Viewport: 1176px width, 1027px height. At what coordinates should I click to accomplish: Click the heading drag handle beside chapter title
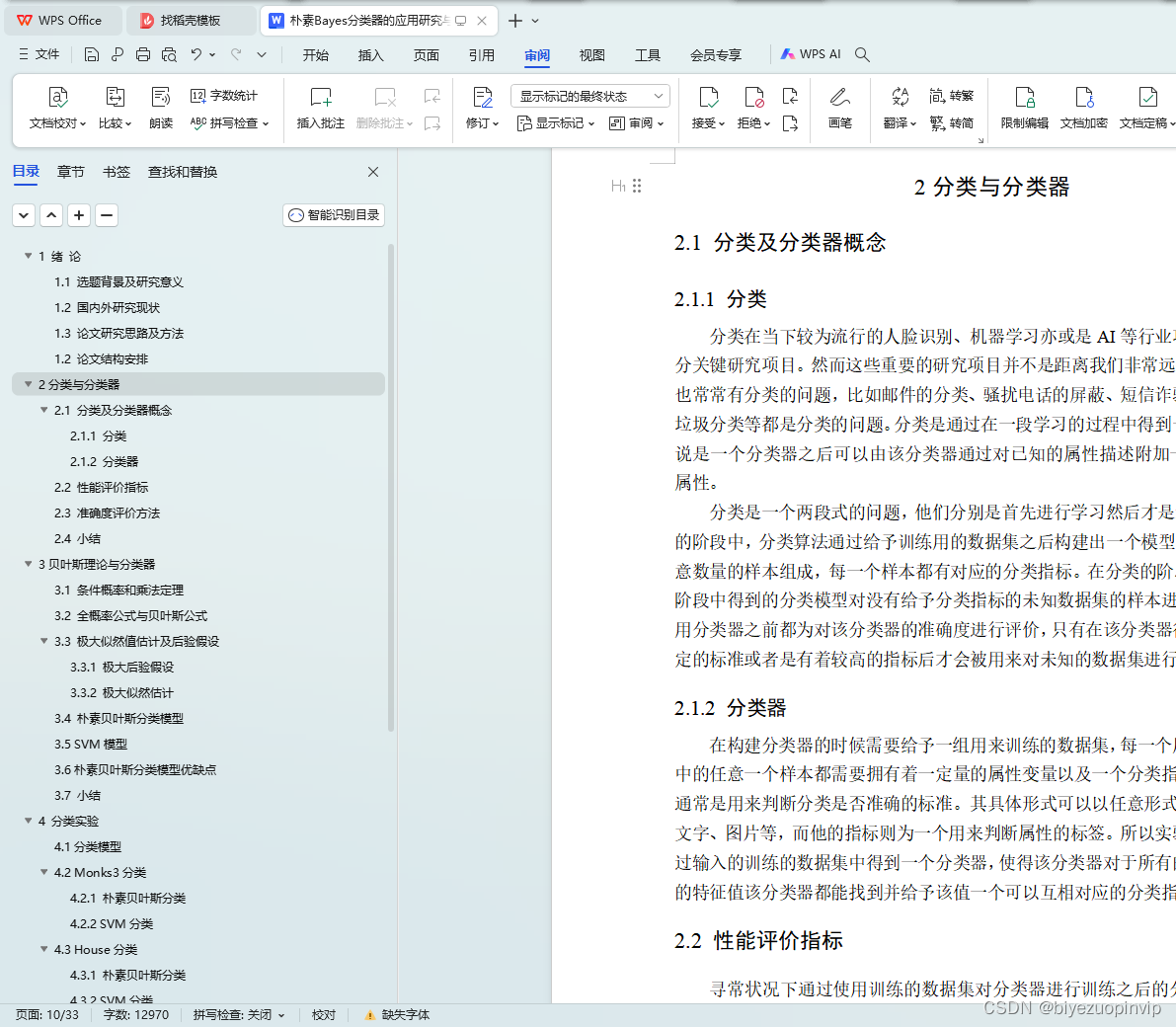(637, 186)
